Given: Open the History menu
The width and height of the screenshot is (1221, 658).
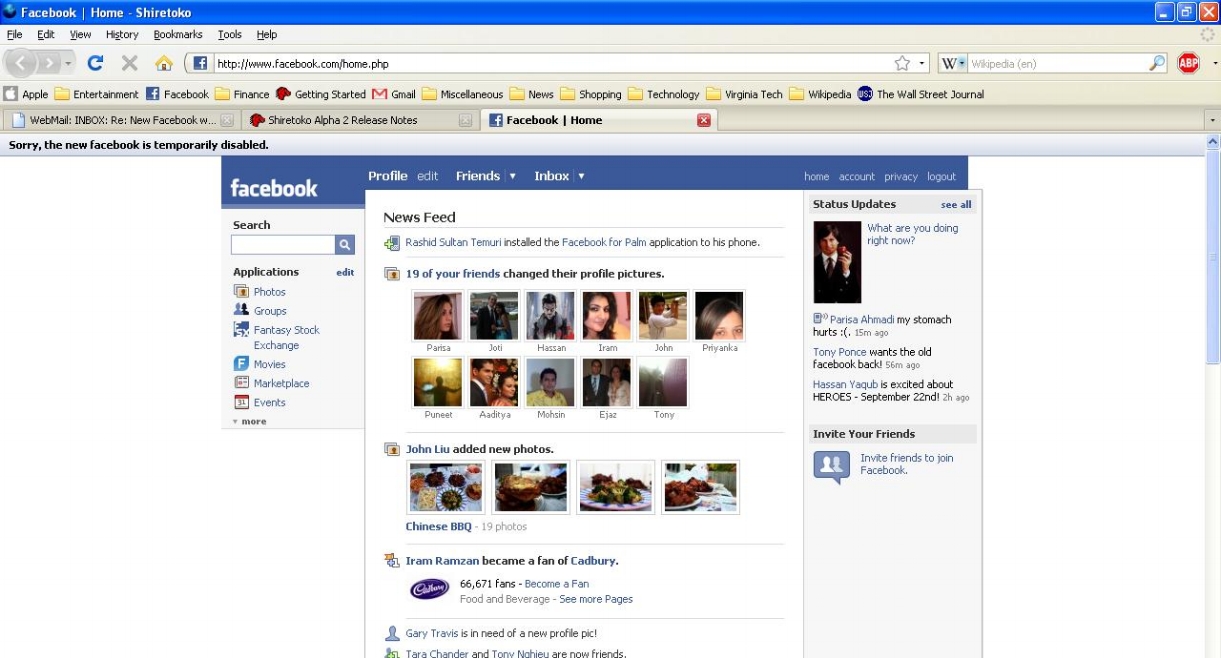Looking at the screenshot, I should tap(122, 34).
